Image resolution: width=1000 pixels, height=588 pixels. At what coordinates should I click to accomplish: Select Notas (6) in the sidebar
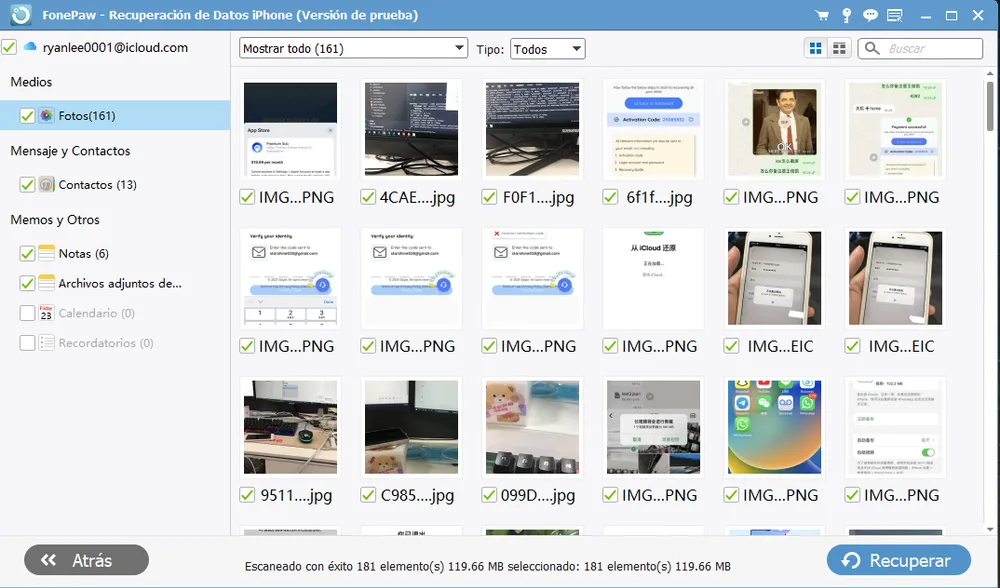click(x=84, y=254)
